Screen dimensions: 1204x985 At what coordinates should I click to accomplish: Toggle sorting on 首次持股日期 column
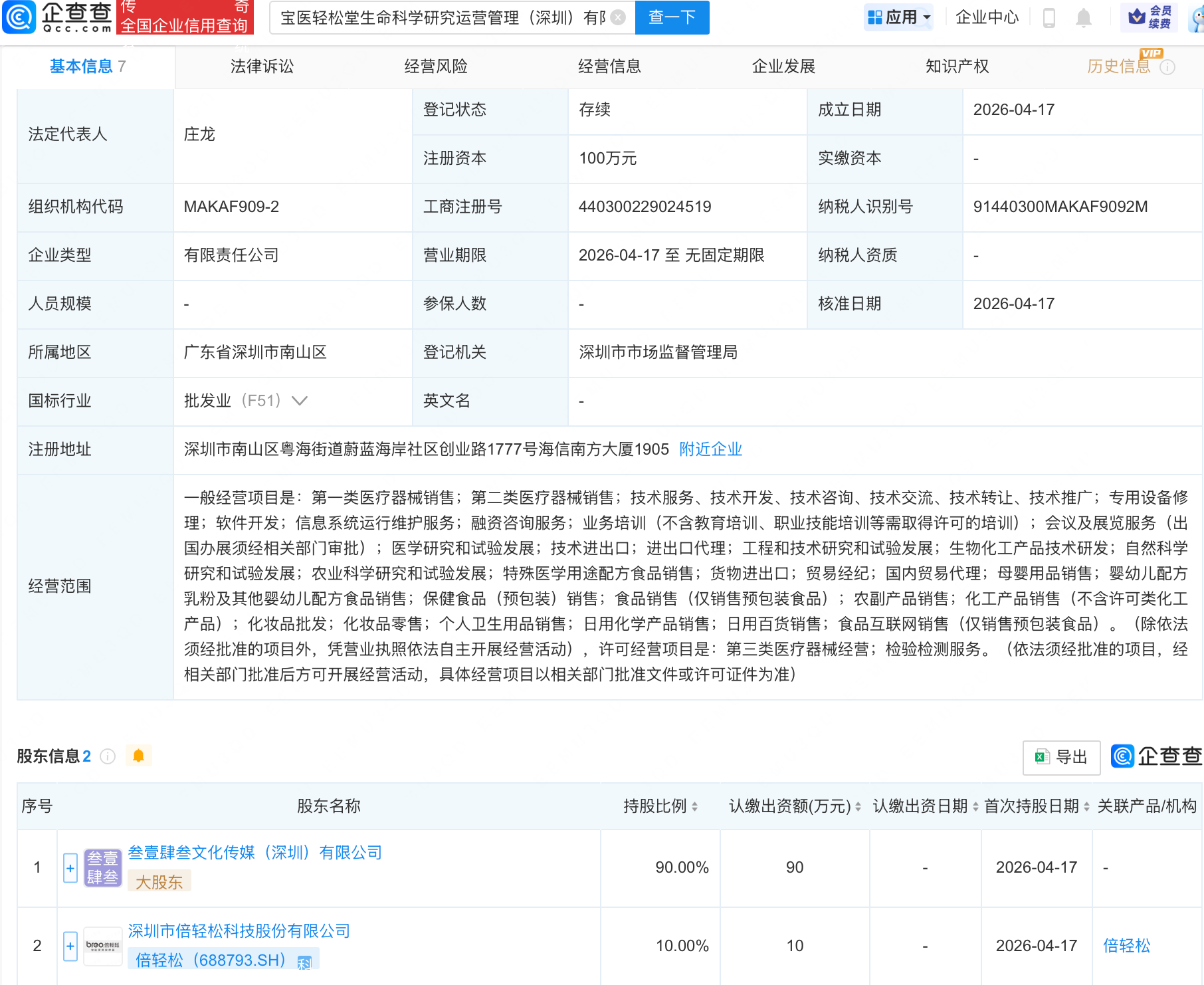(1086, 807)
